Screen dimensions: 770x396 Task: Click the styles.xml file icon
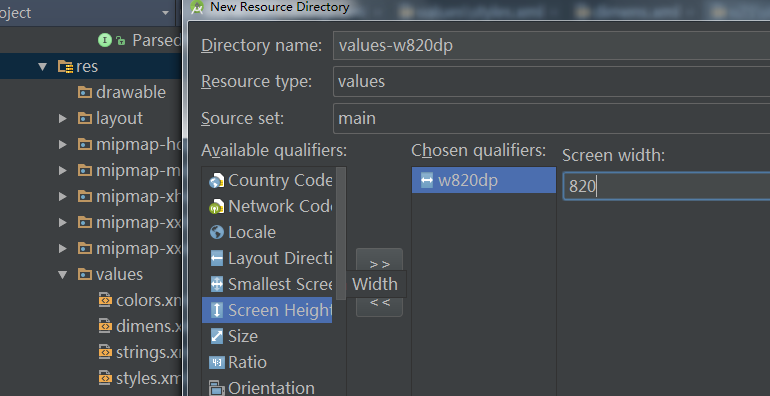click(x=105, y=378)
